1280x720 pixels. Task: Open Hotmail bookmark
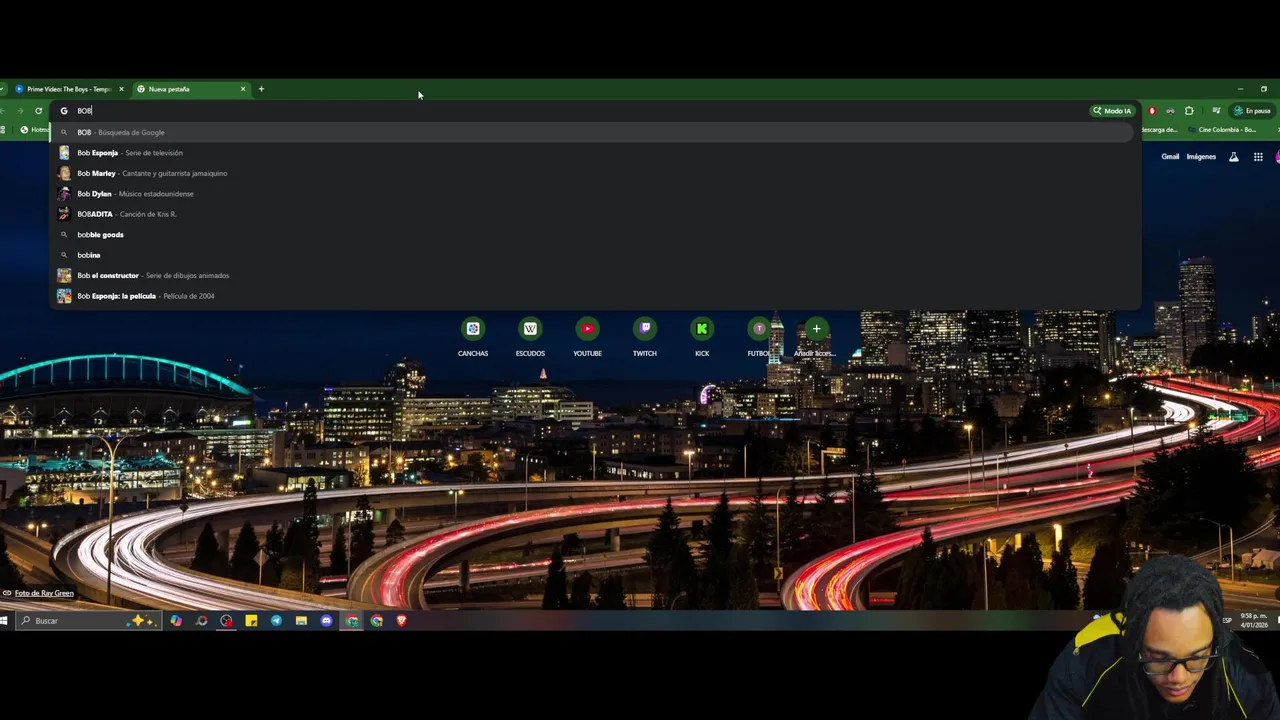[x=35, y=130]
